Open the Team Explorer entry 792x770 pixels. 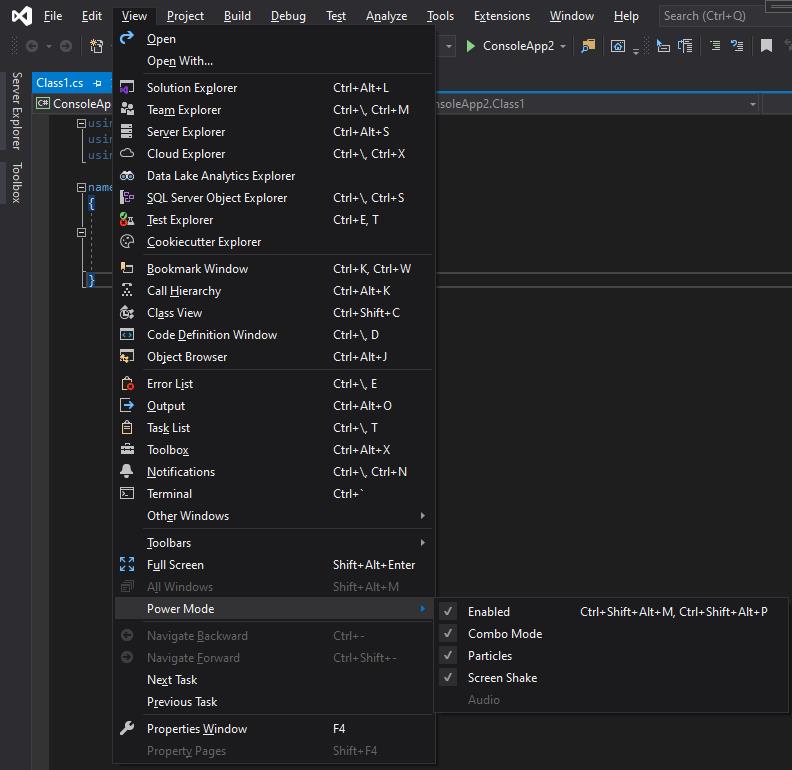tap(184, 110)
